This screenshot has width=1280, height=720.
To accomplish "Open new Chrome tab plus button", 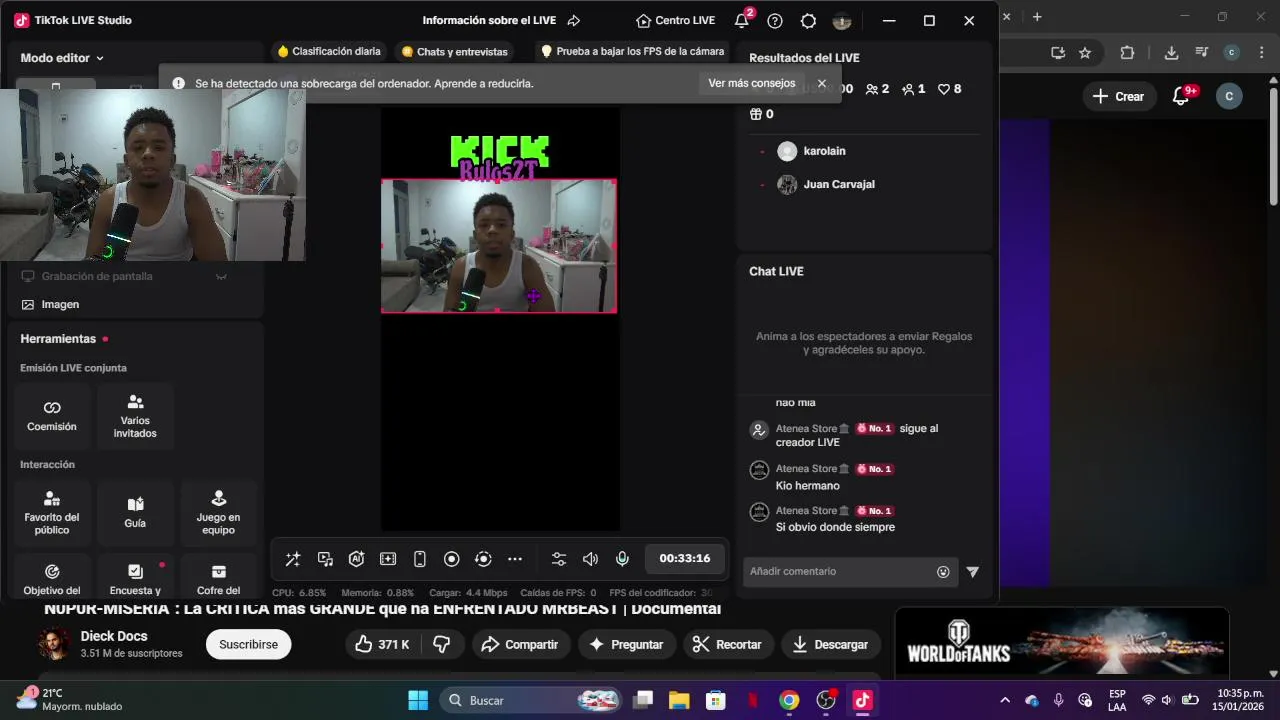I will pyautogui.click(x=1037, y=17).
